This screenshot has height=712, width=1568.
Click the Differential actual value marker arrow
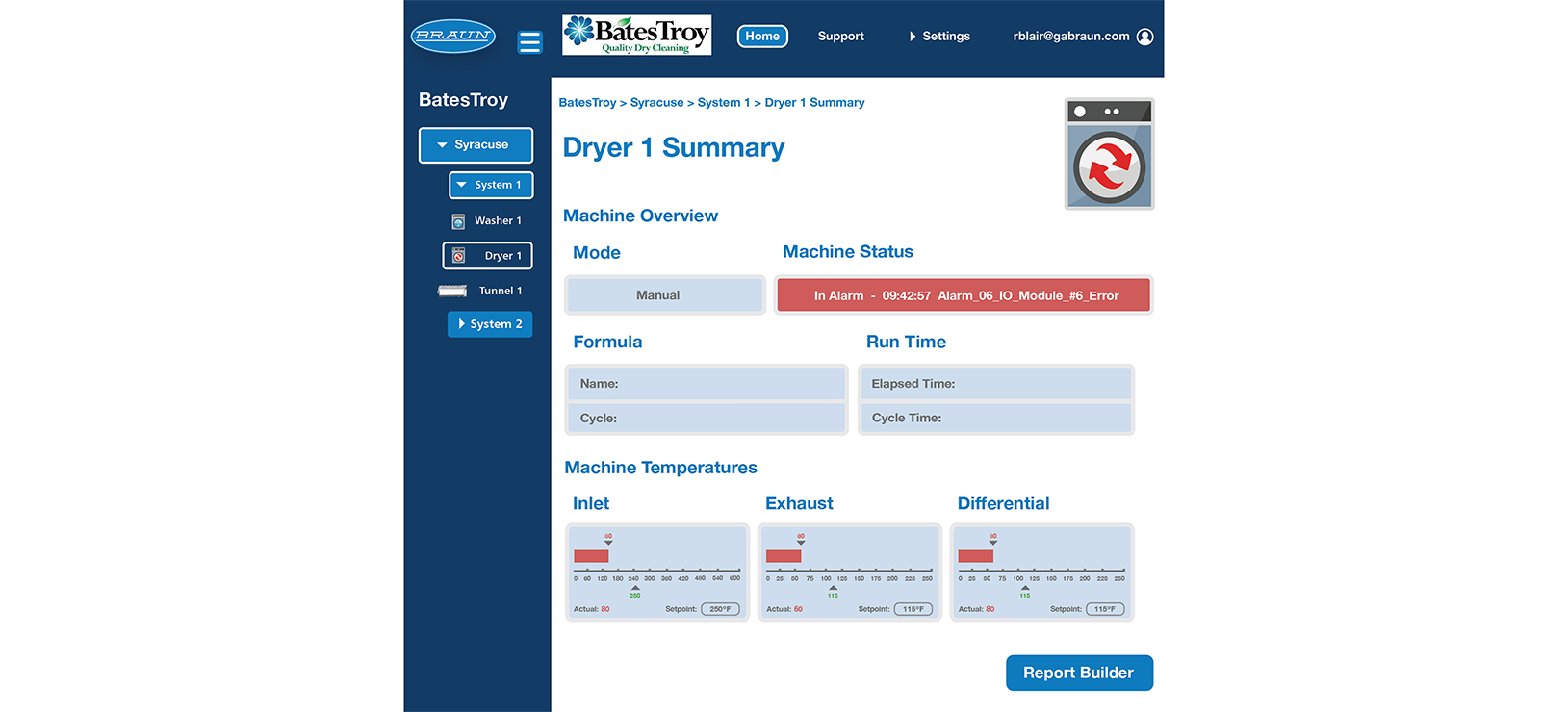tap(993, 543)
